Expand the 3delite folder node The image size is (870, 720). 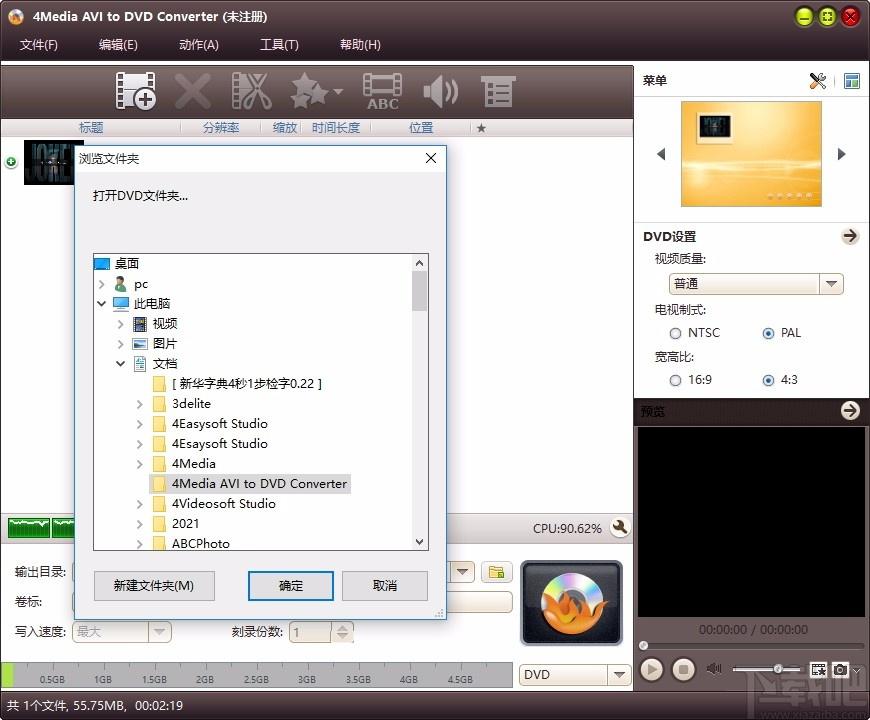140,404
